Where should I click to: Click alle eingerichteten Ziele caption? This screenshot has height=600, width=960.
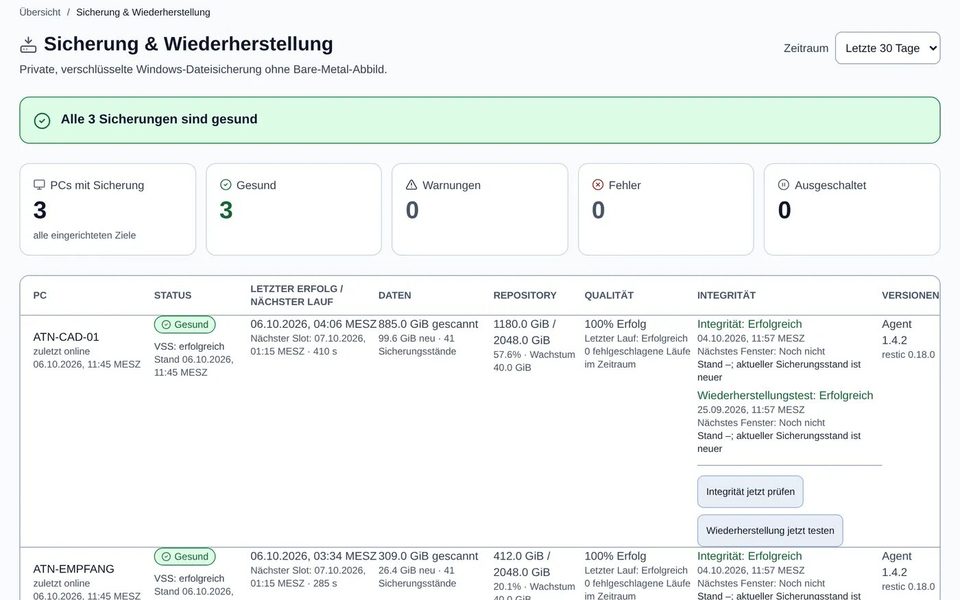(x=84, y=235)
